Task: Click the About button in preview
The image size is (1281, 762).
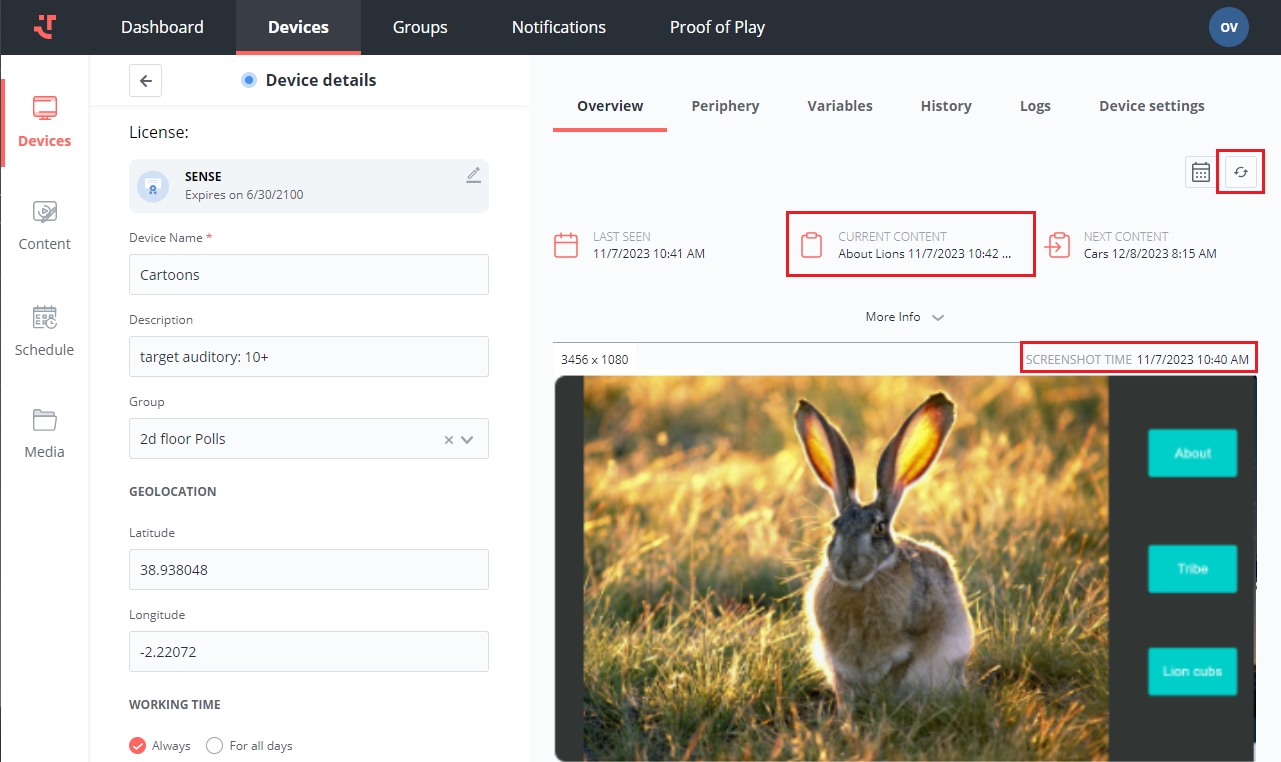Action: pos(1192,453)
